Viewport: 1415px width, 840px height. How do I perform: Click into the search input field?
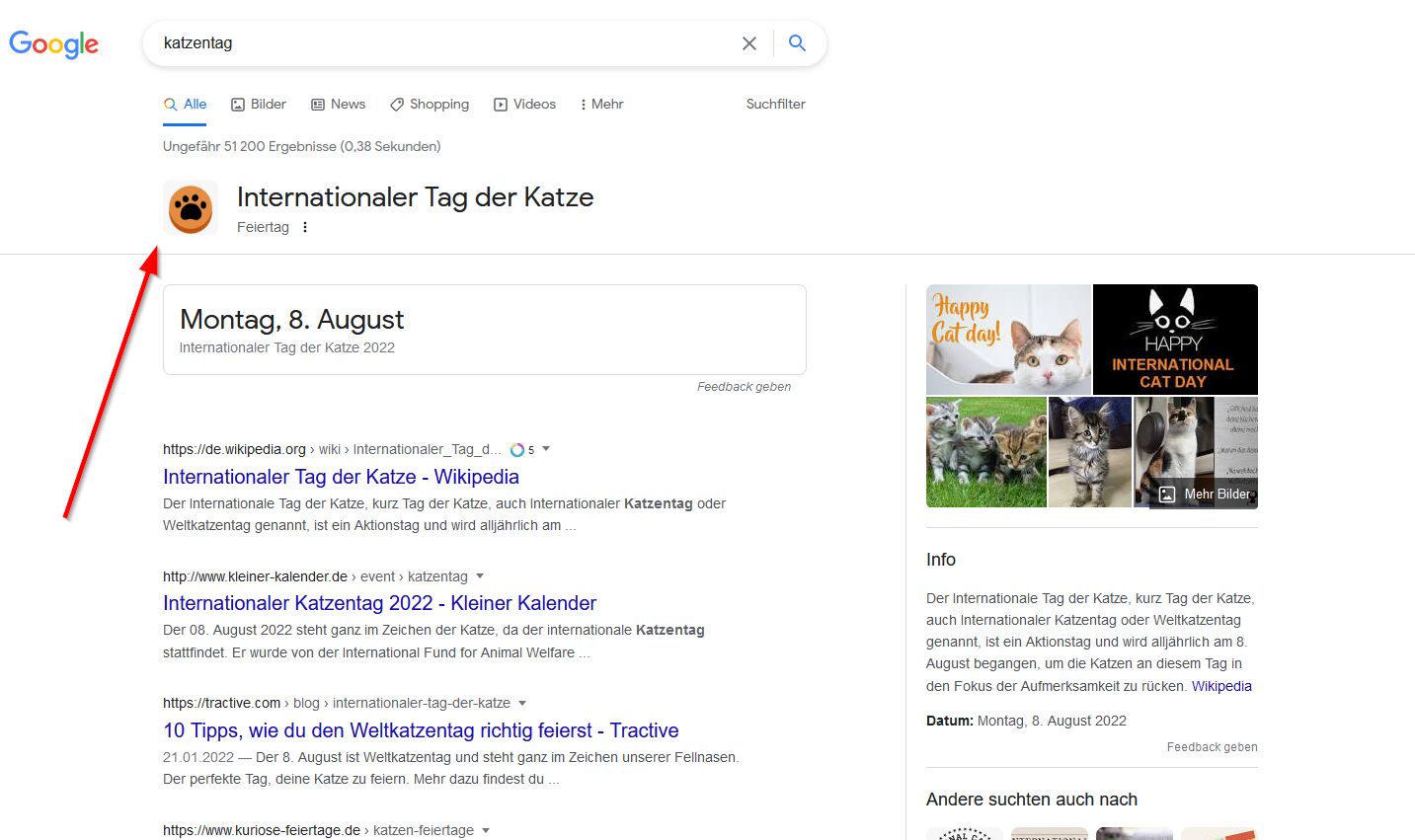click(444, 43)
